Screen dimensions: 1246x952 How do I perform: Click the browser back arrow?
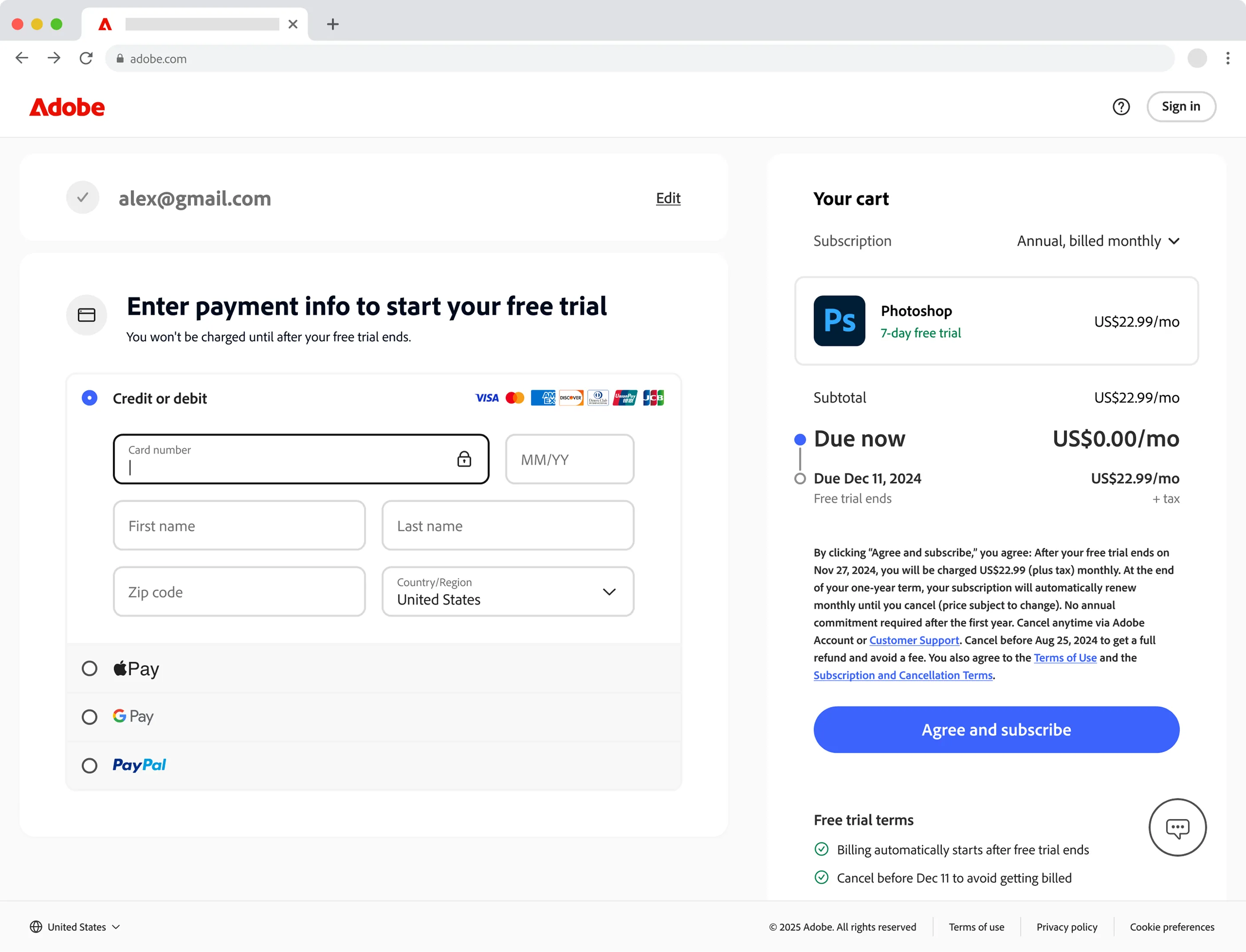(x=21, y=58)
